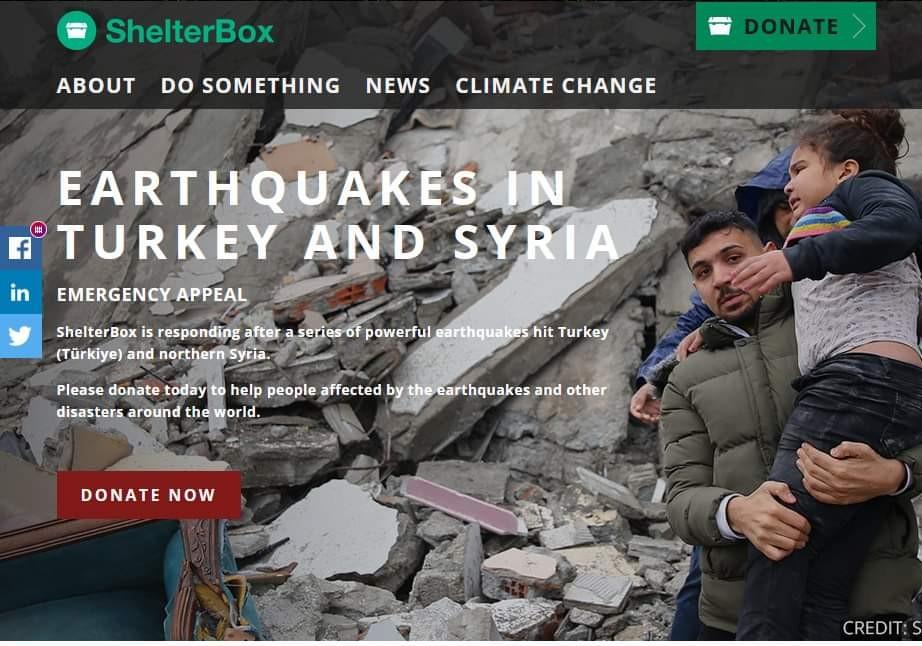
Task: Click the Earthquakes in Turkey and Syria heading
Action: tap(338, 215)
